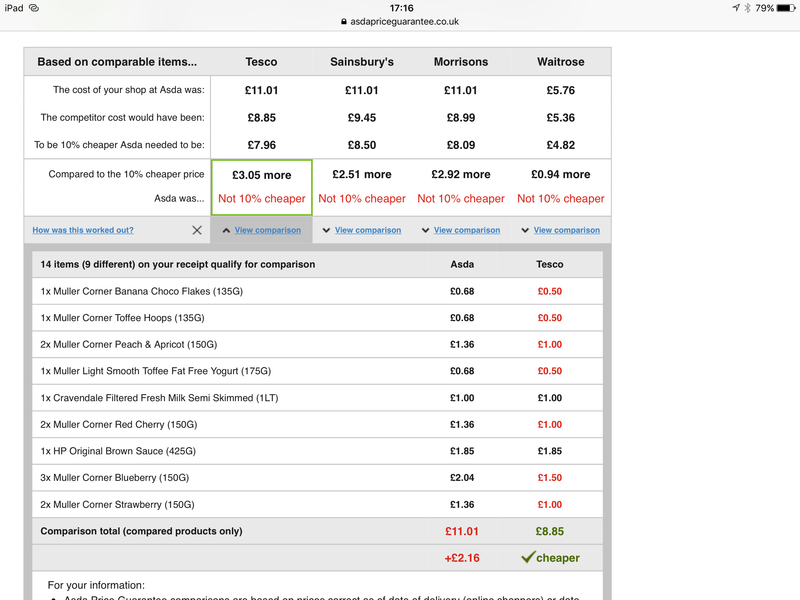
Task: Tap the Wi-Fi icon next to iPad
Action: coord(34,8)
